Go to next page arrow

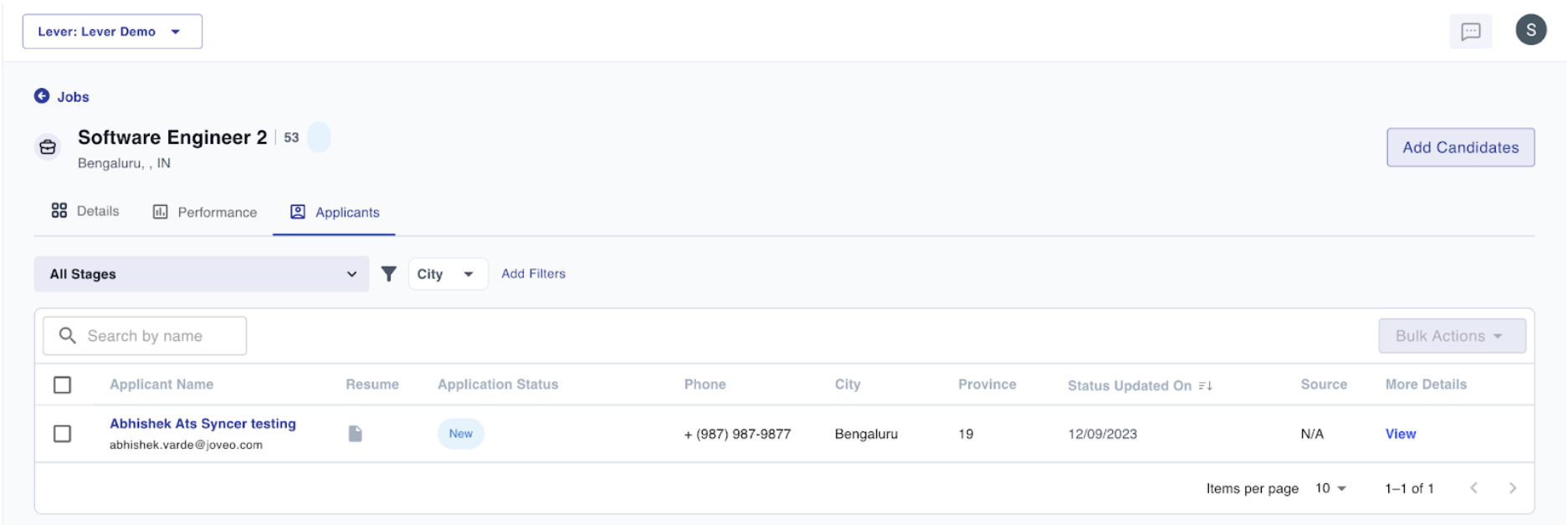(1512, 488)
